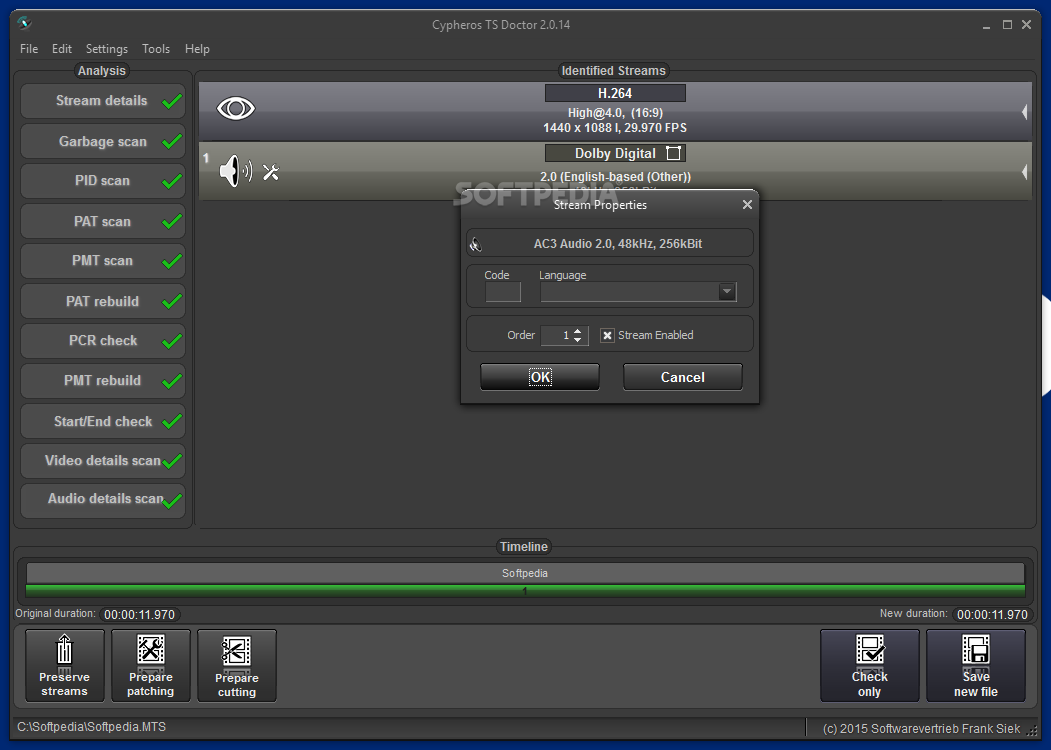Confirm dialog with OK button
This screenshot has width=1051, height=750.
[x=540, y=377]
